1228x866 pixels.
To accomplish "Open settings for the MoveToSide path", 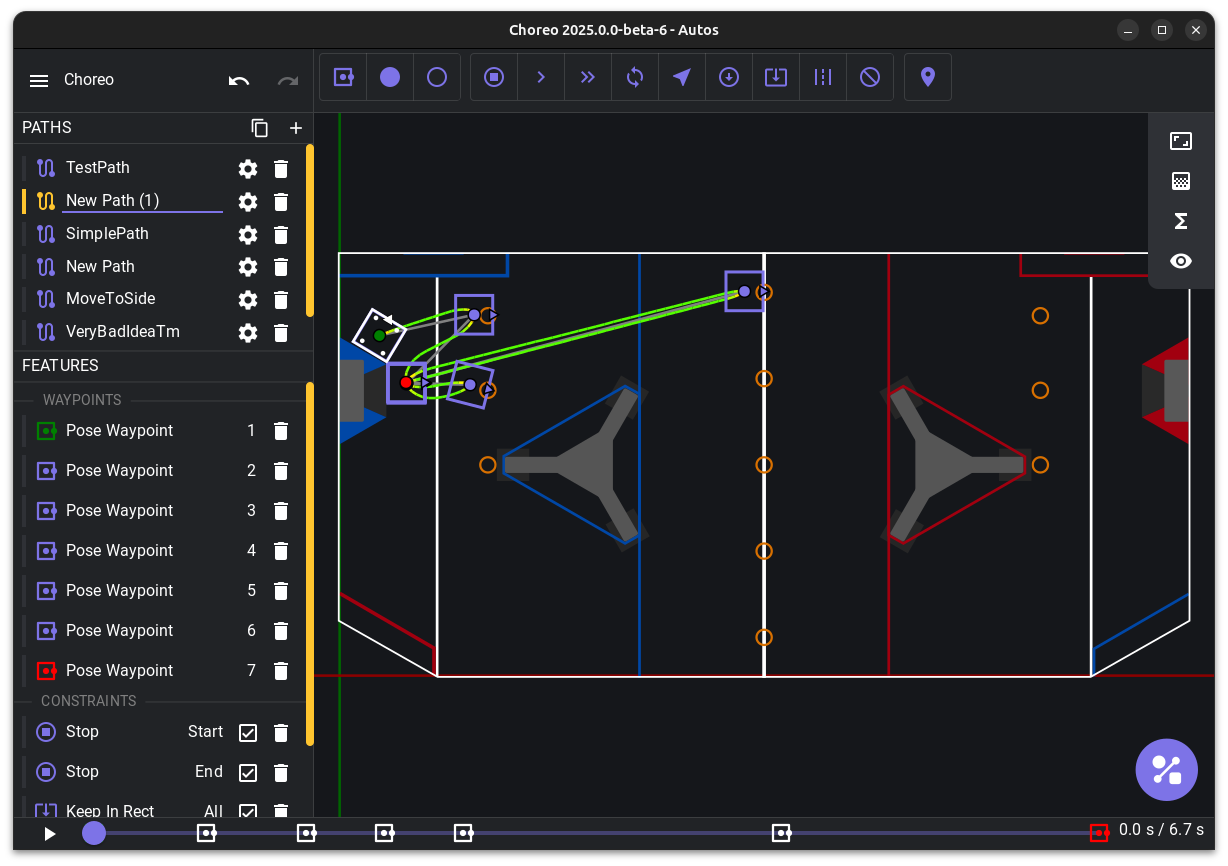I will click(x=247, y=300).
